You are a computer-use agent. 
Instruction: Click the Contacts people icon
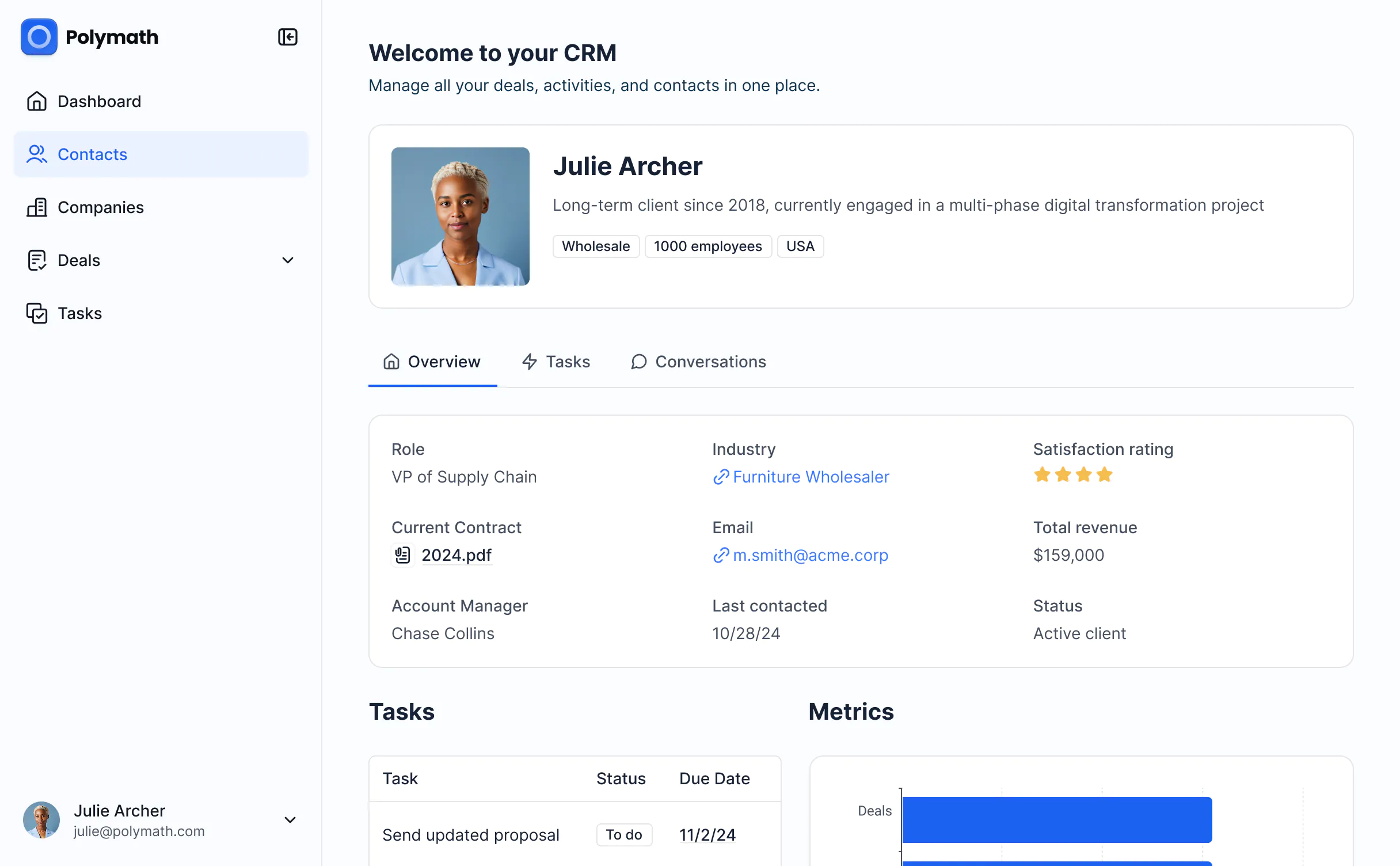click(37, 154)
